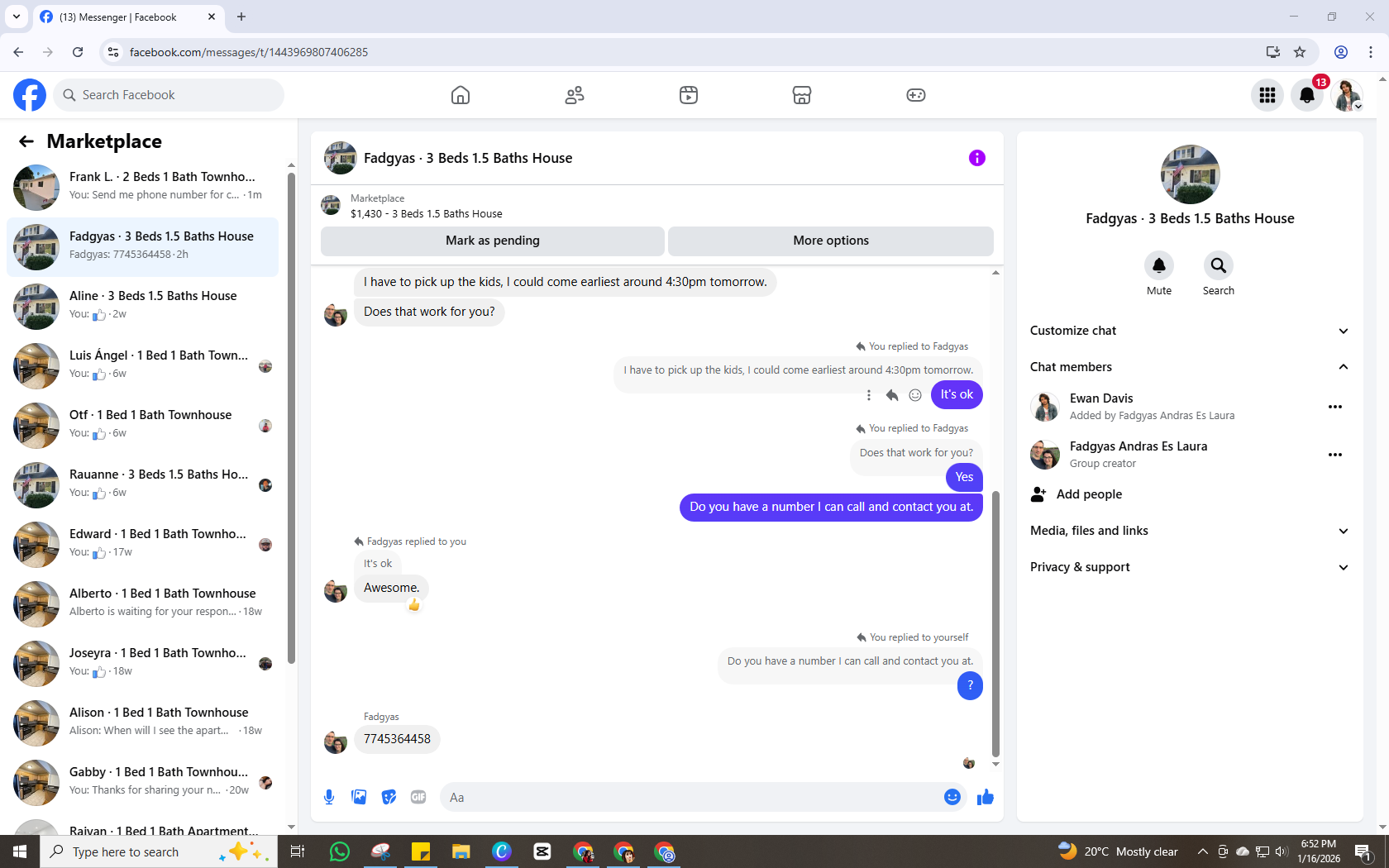Open the Gaming controller icon

pos(916,95)
